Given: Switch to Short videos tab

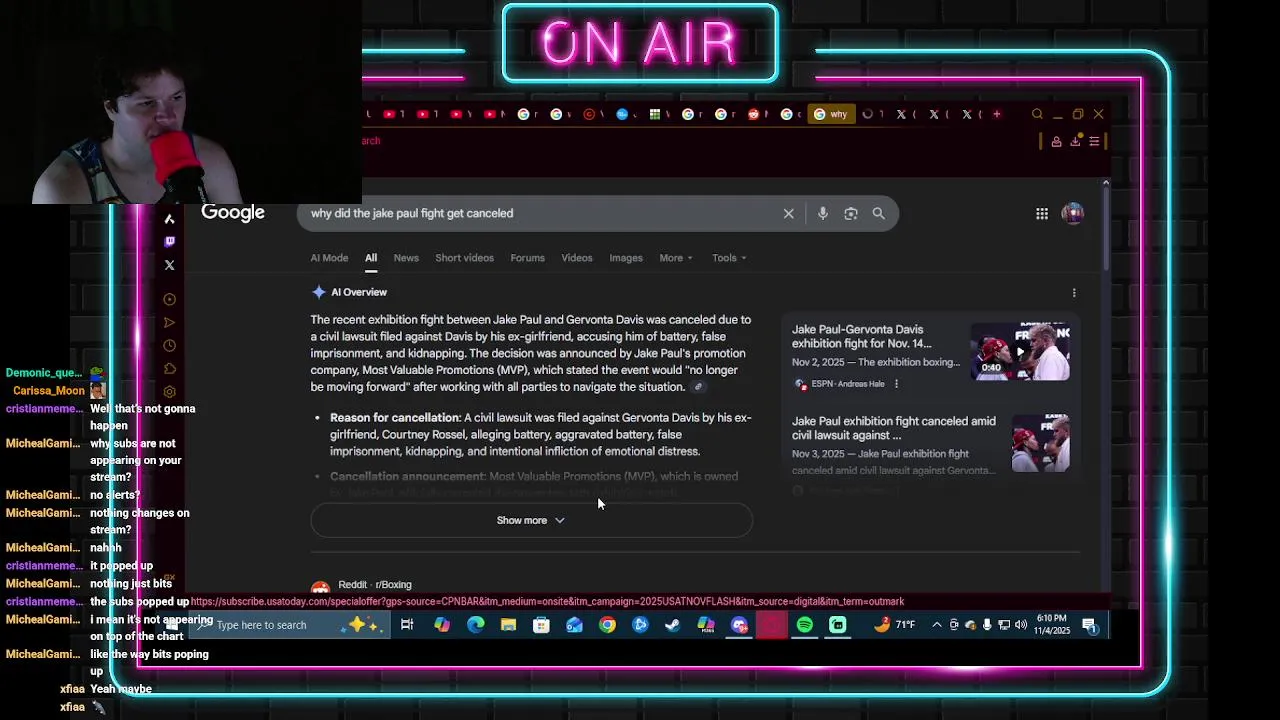Looking at the screenshot, I should [464, 258].
